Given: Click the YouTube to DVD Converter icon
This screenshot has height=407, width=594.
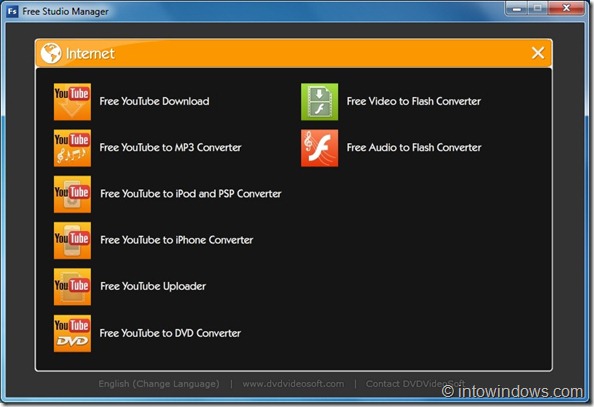Looking at the screenshot, I should pyautogui.click(x=72, y=333).
